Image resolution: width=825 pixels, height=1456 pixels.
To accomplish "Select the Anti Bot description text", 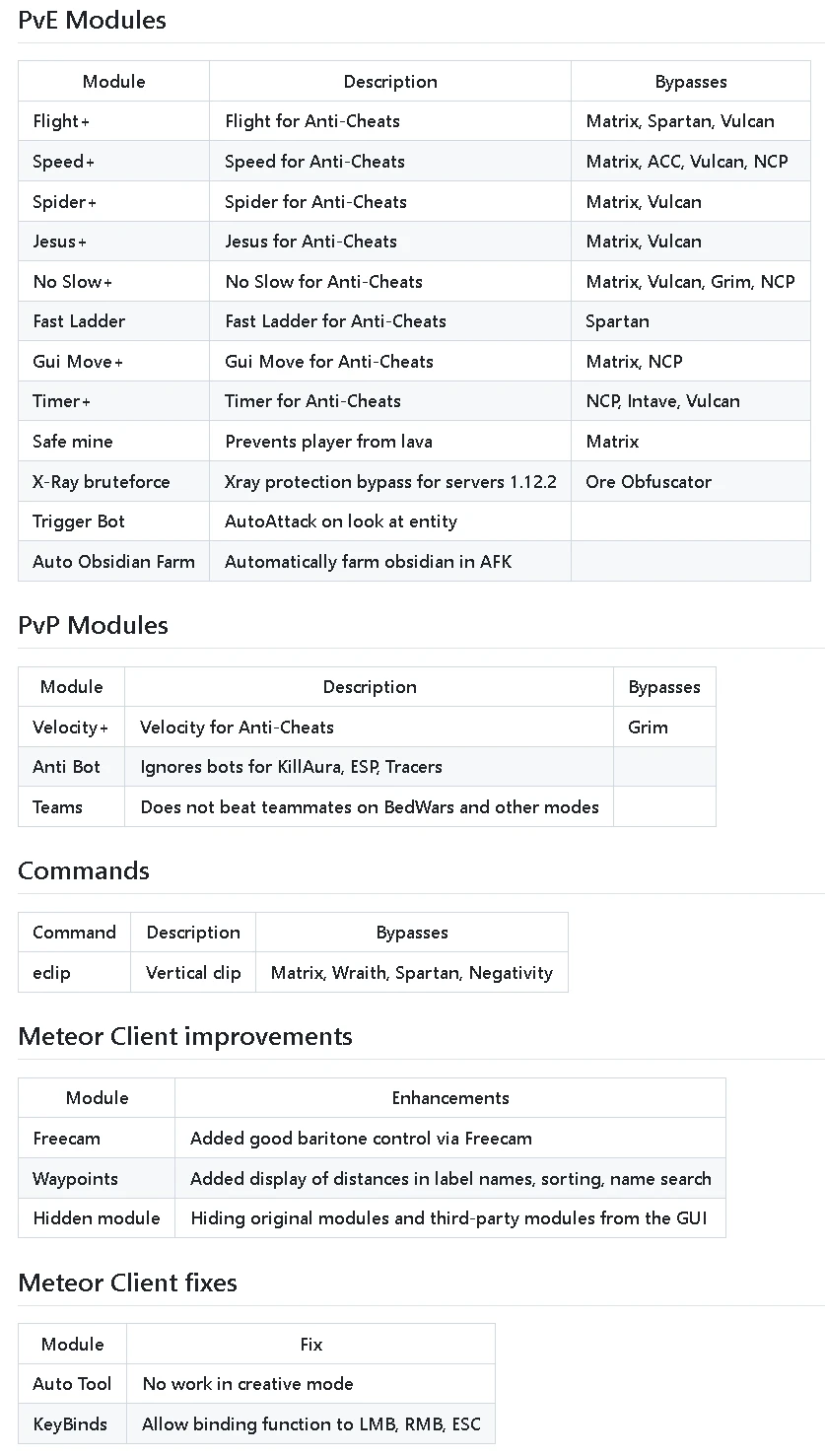I will point(291,767).
